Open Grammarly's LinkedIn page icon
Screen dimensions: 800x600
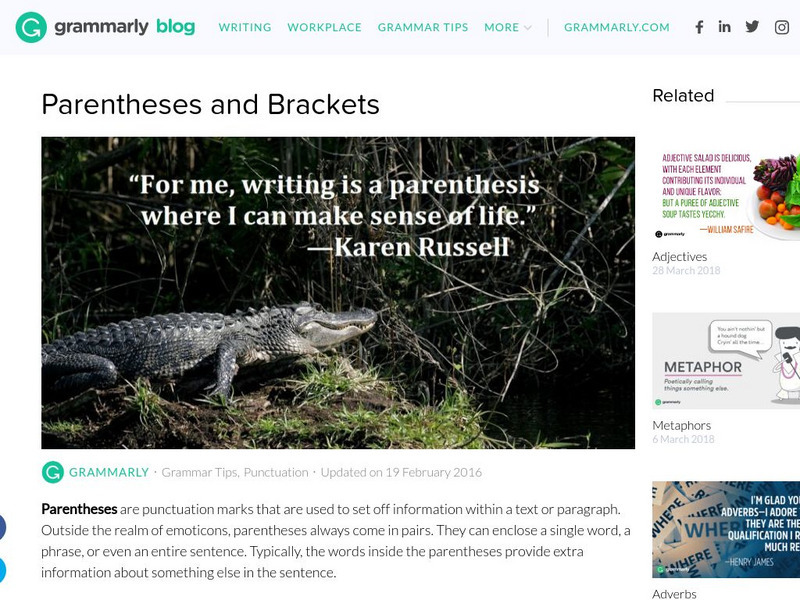click(725, 27)
